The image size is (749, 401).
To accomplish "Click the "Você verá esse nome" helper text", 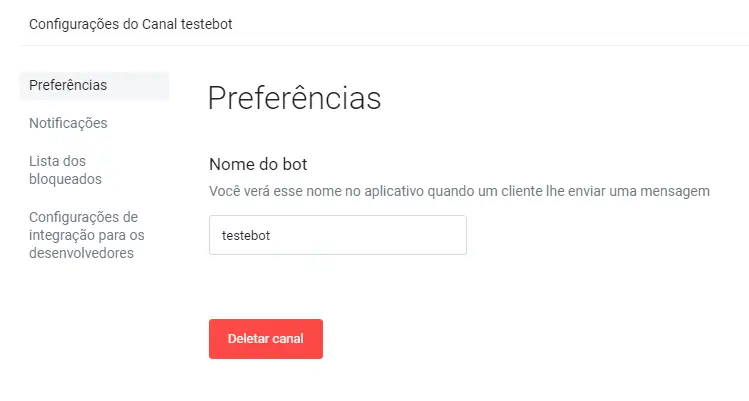I will click(x=459, y=190).
